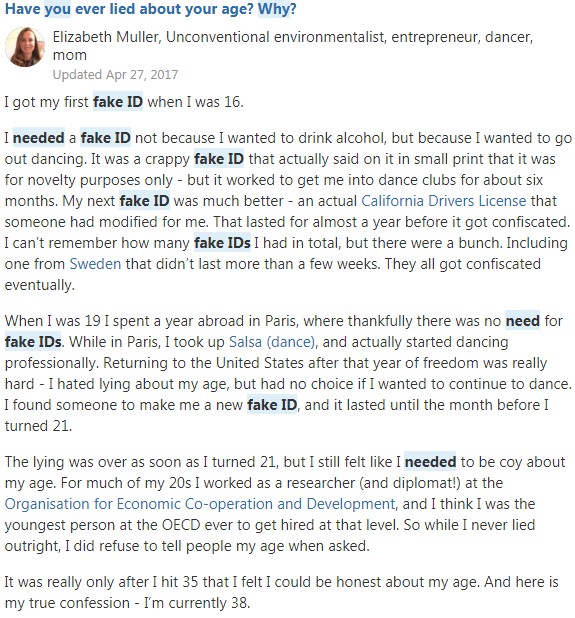Image resolution: width=575 pixels, height=618 pixels.
Task: Open Organisation for Economic Co-operation and Development link
Action: pos(200,504)
